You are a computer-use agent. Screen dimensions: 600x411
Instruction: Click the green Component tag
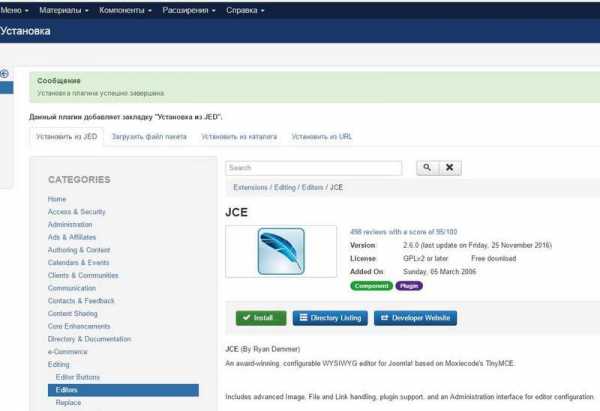(x=371, y=286)
